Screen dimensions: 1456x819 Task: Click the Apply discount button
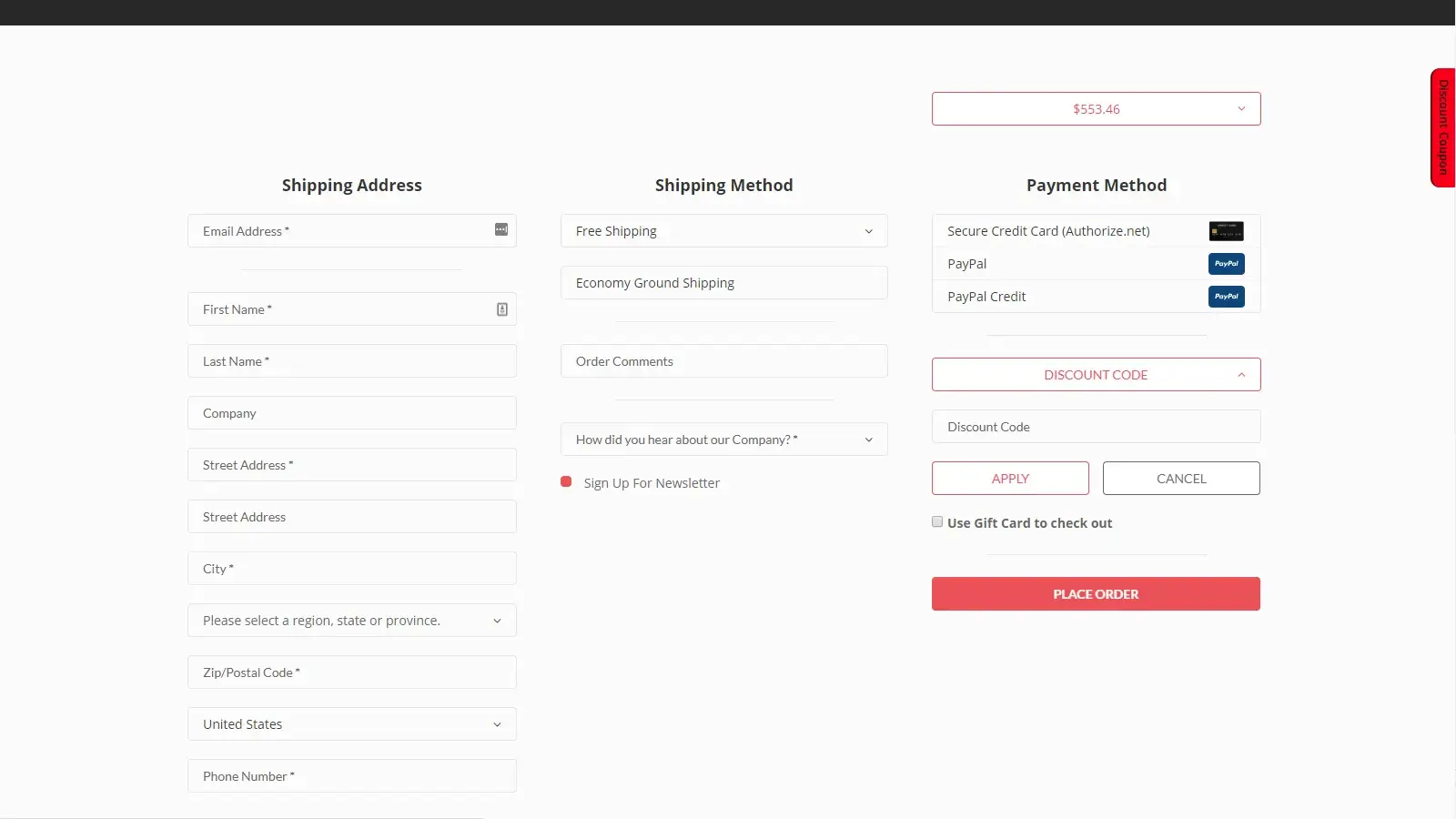coord(1010,478)
